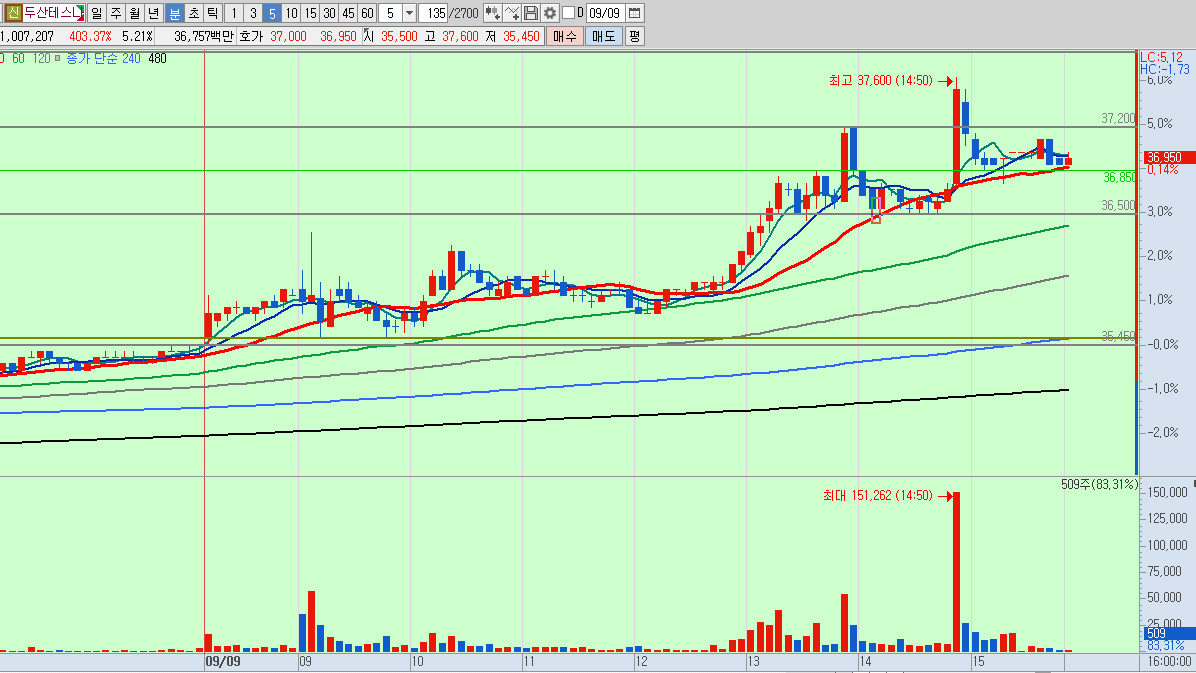The height and width of the screenshot is (673, 1196).
Task: Click the stock name 두산테스나 field
Action: 53,13
